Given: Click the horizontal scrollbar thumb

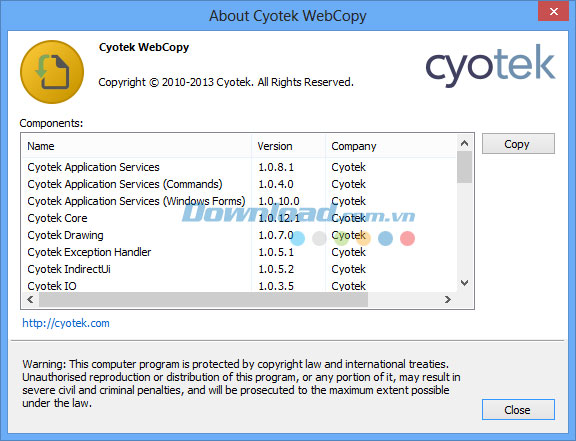Looking at the screenshot, I should point(203,300).
